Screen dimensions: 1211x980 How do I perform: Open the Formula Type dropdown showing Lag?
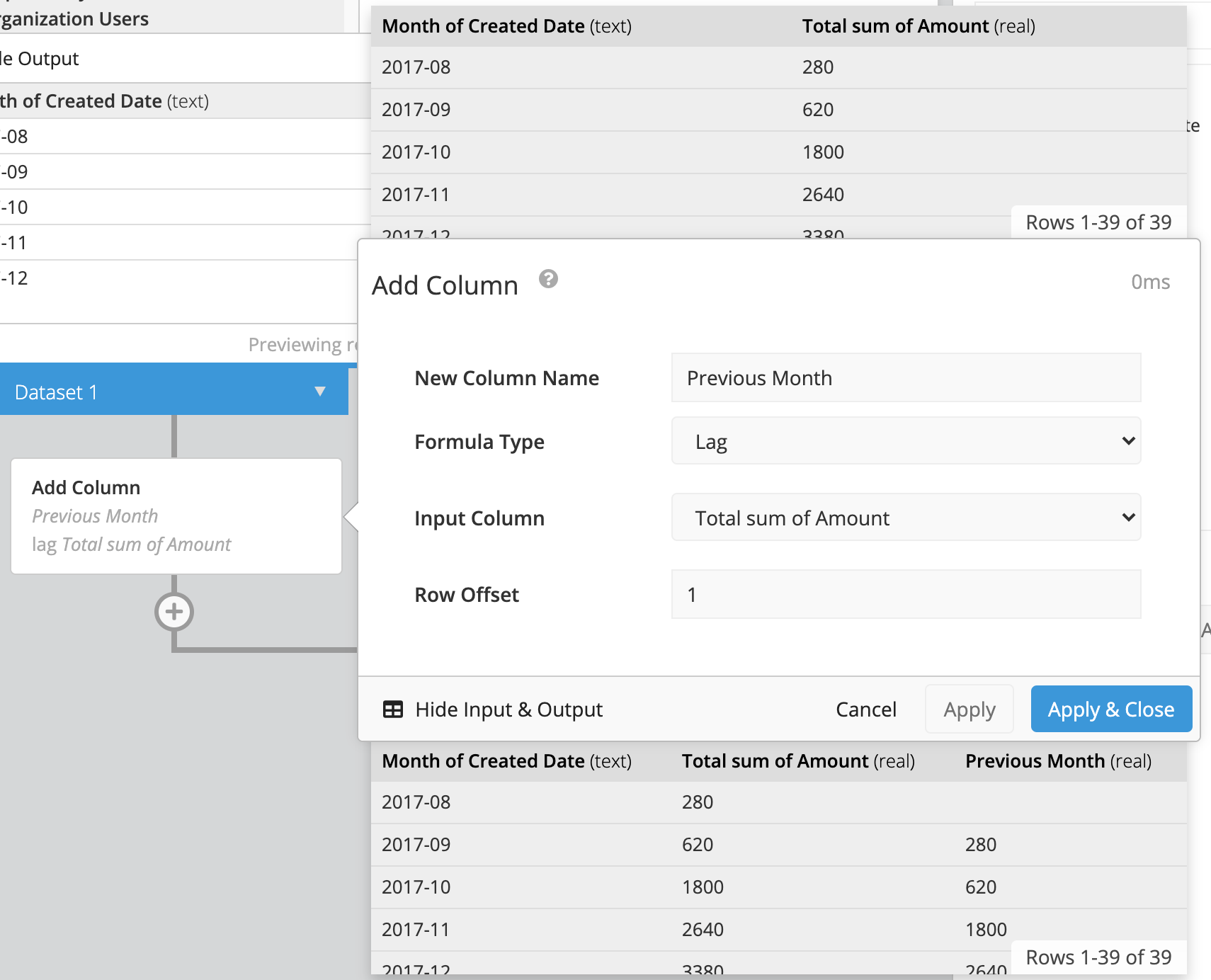906,441
